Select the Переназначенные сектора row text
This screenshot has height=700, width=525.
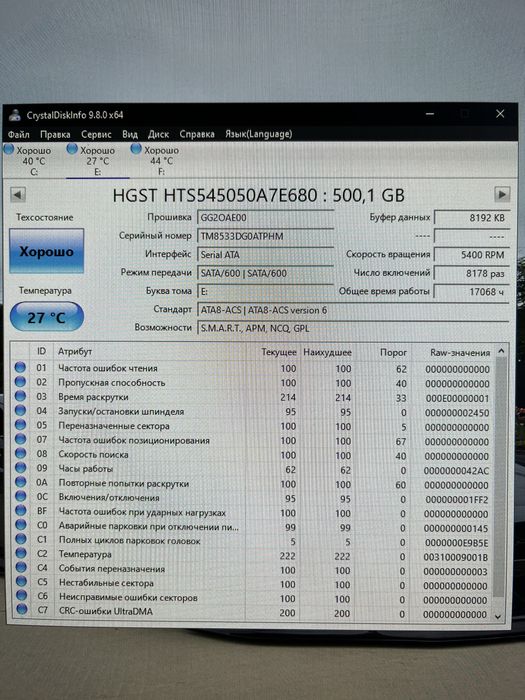pyautogui.click(x=114, y=426)
